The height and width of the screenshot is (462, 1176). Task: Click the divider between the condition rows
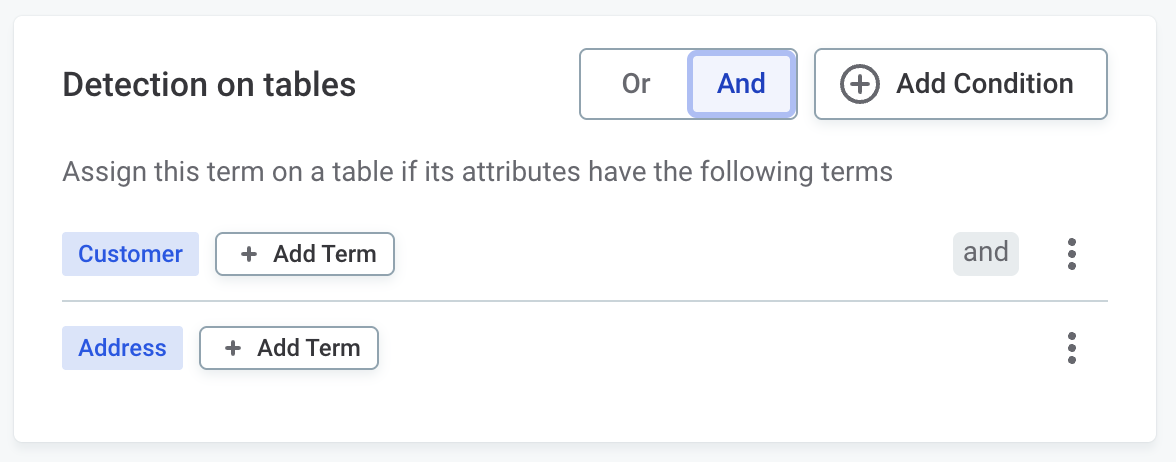coord(585,301)
